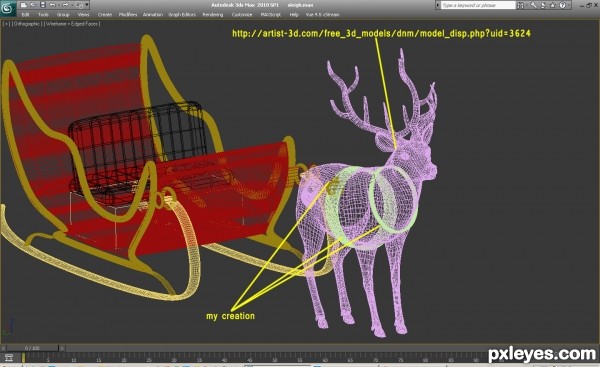Open the 3ds Max application button menu

(x=7, y=8)
